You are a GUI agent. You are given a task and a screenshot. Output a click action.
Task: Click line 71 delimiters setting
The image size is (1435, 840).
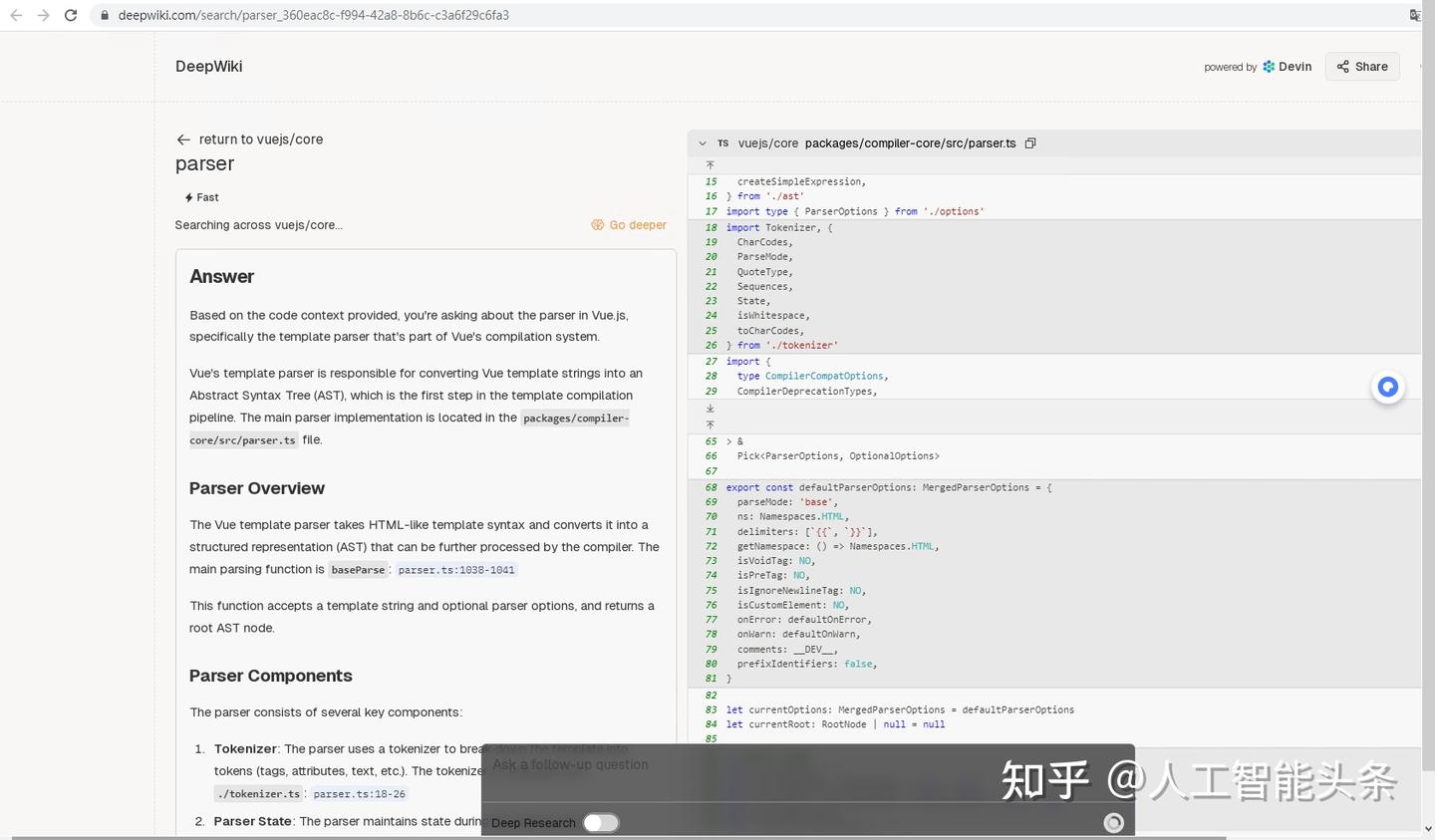(807, 531)
